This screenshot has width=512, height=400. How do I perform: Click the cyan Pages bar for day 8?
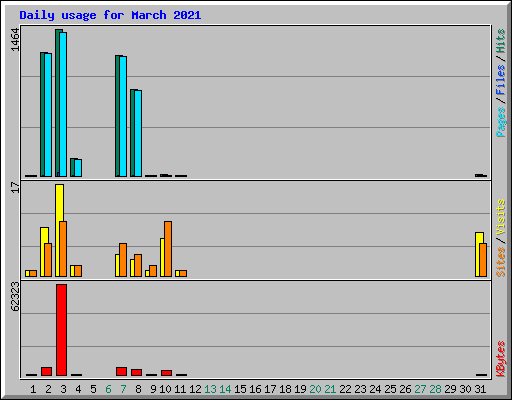pos(138,133)
